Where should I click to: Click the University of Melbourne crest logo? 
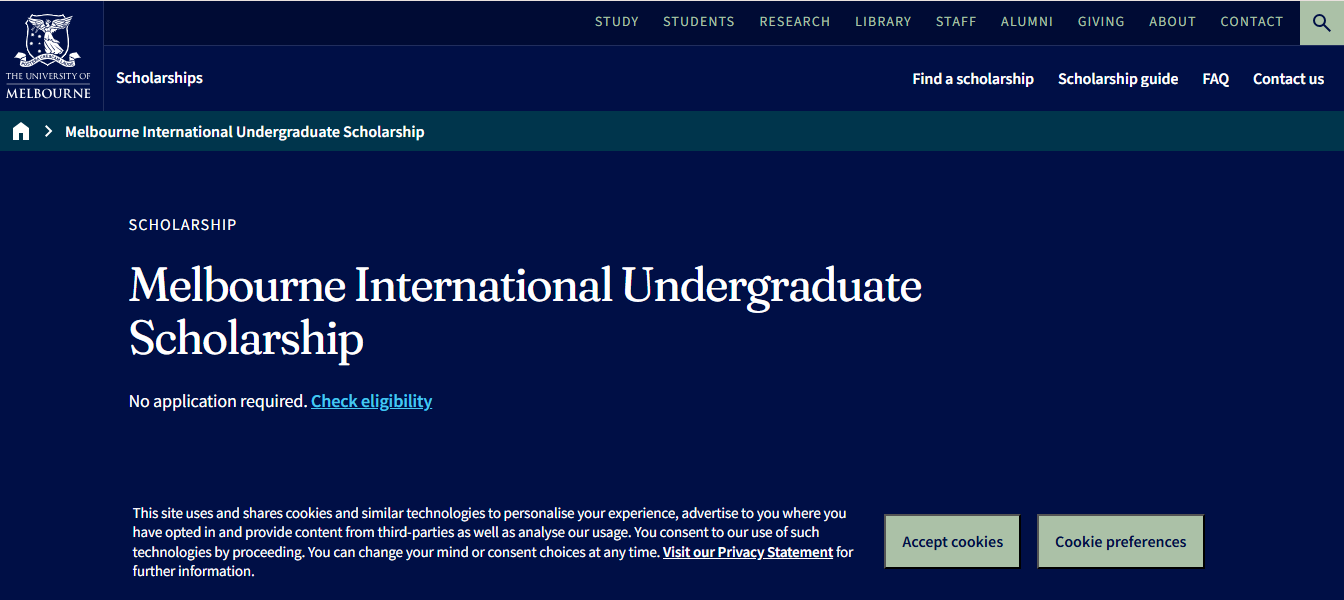(x=50, y=54)
